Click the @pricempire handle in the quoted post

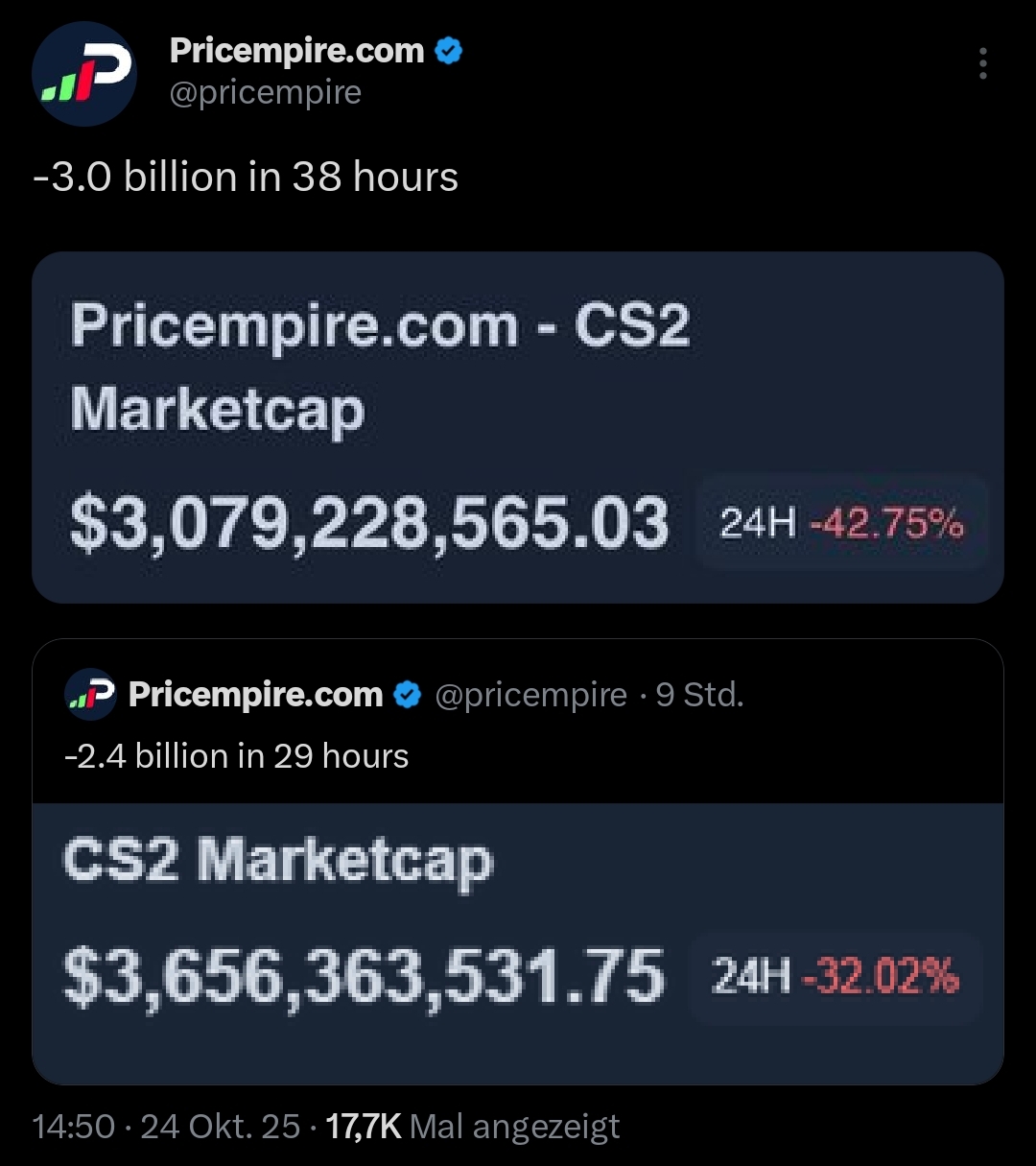(x=530, y=695)
